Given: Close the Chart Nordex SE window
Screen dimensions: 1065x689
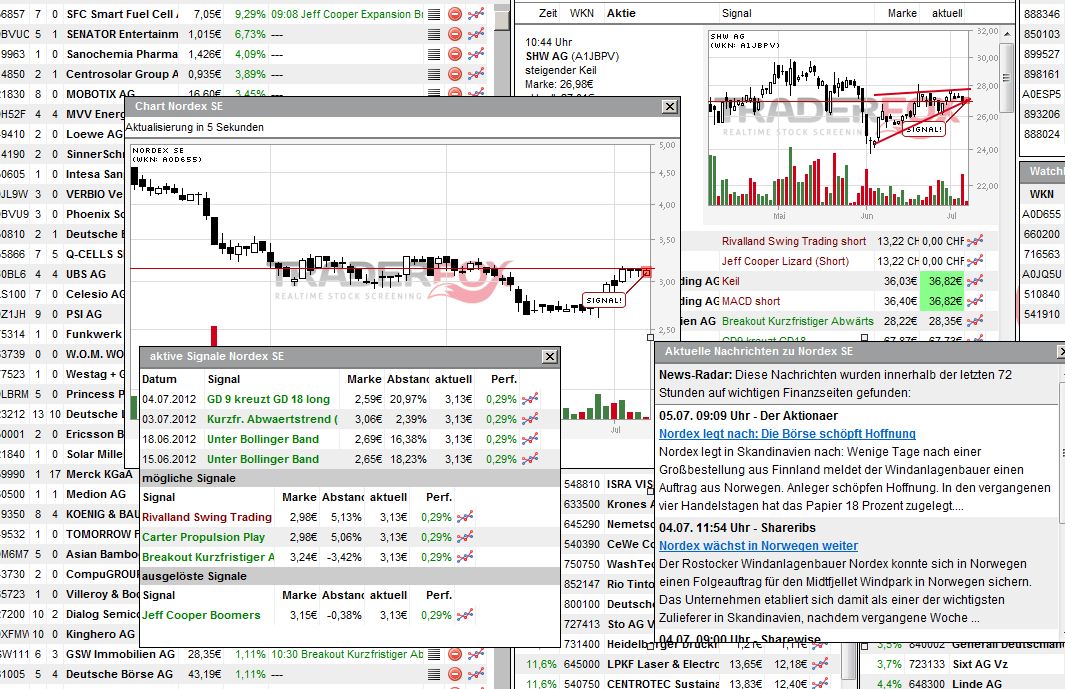Looking at the screenshot, I should click(670, 107).
